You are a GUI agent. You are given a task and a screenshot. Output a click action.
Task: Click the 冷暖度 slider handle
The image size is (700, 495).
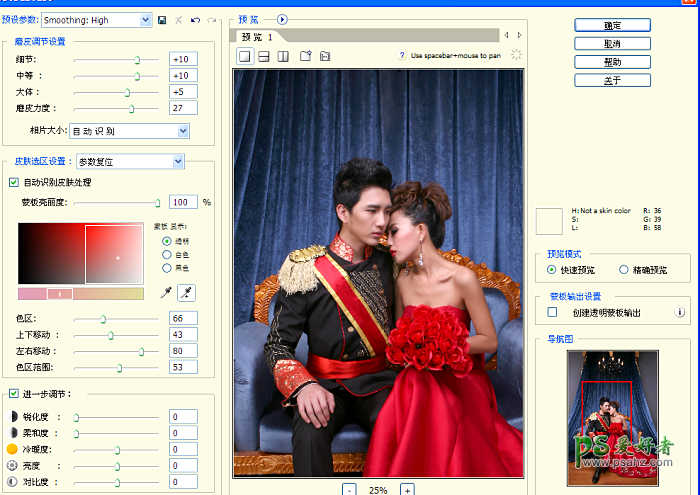point(117,450)
